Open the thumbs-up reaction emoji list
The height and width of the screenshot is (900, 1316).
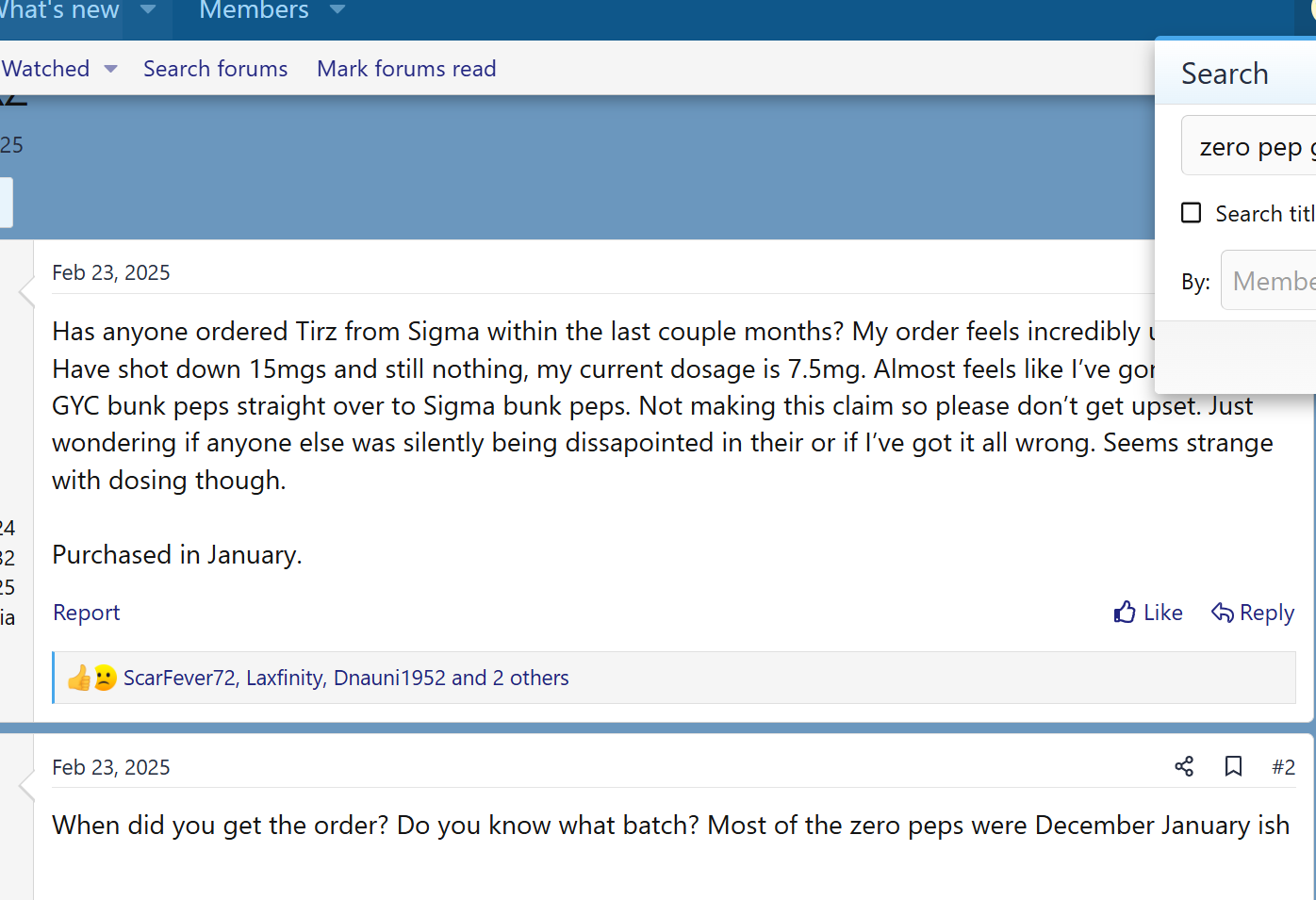(79, 678)
